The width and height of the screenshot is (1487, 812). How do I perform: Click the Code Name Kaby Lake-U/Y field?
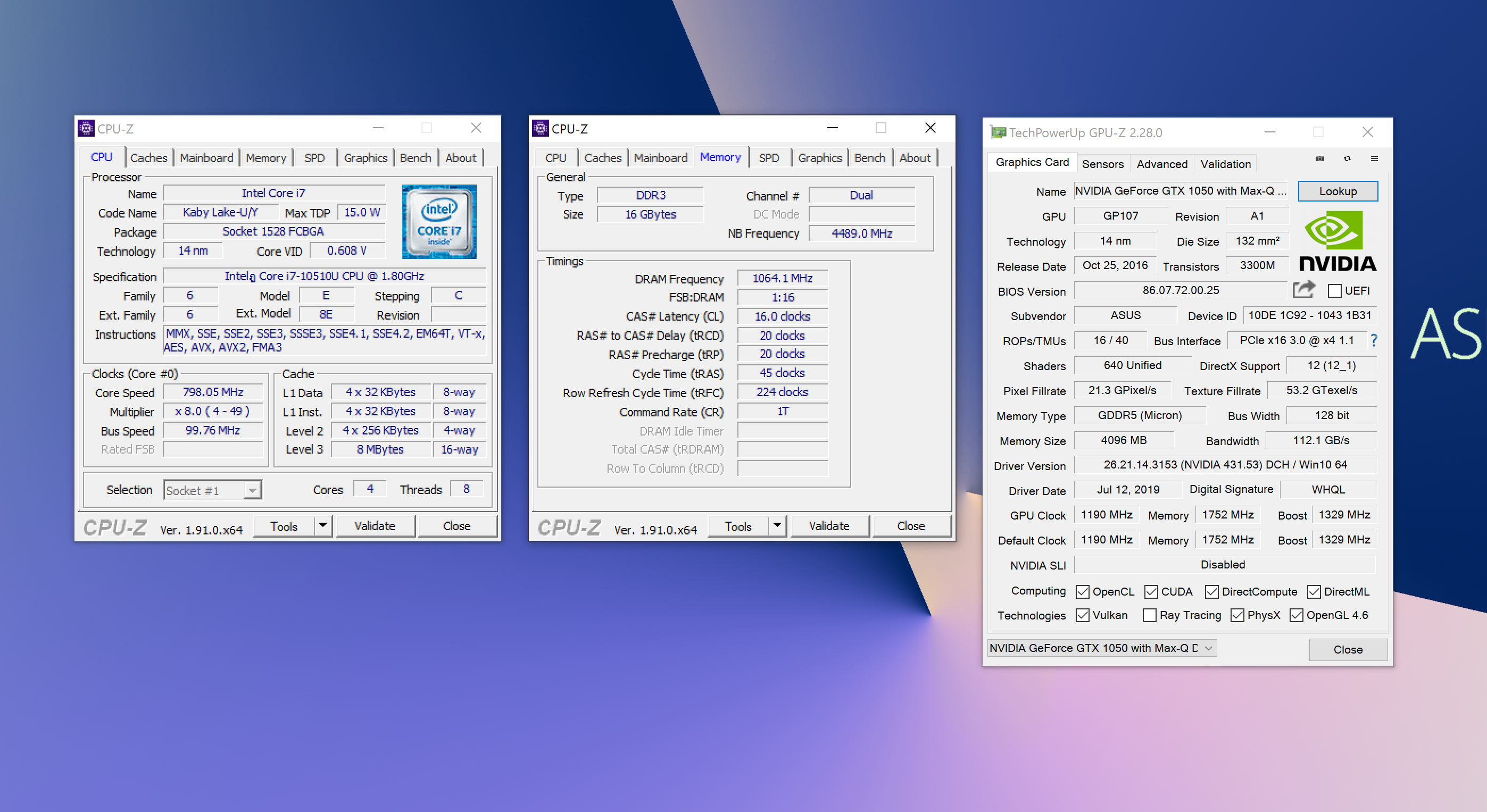point(220,212)
